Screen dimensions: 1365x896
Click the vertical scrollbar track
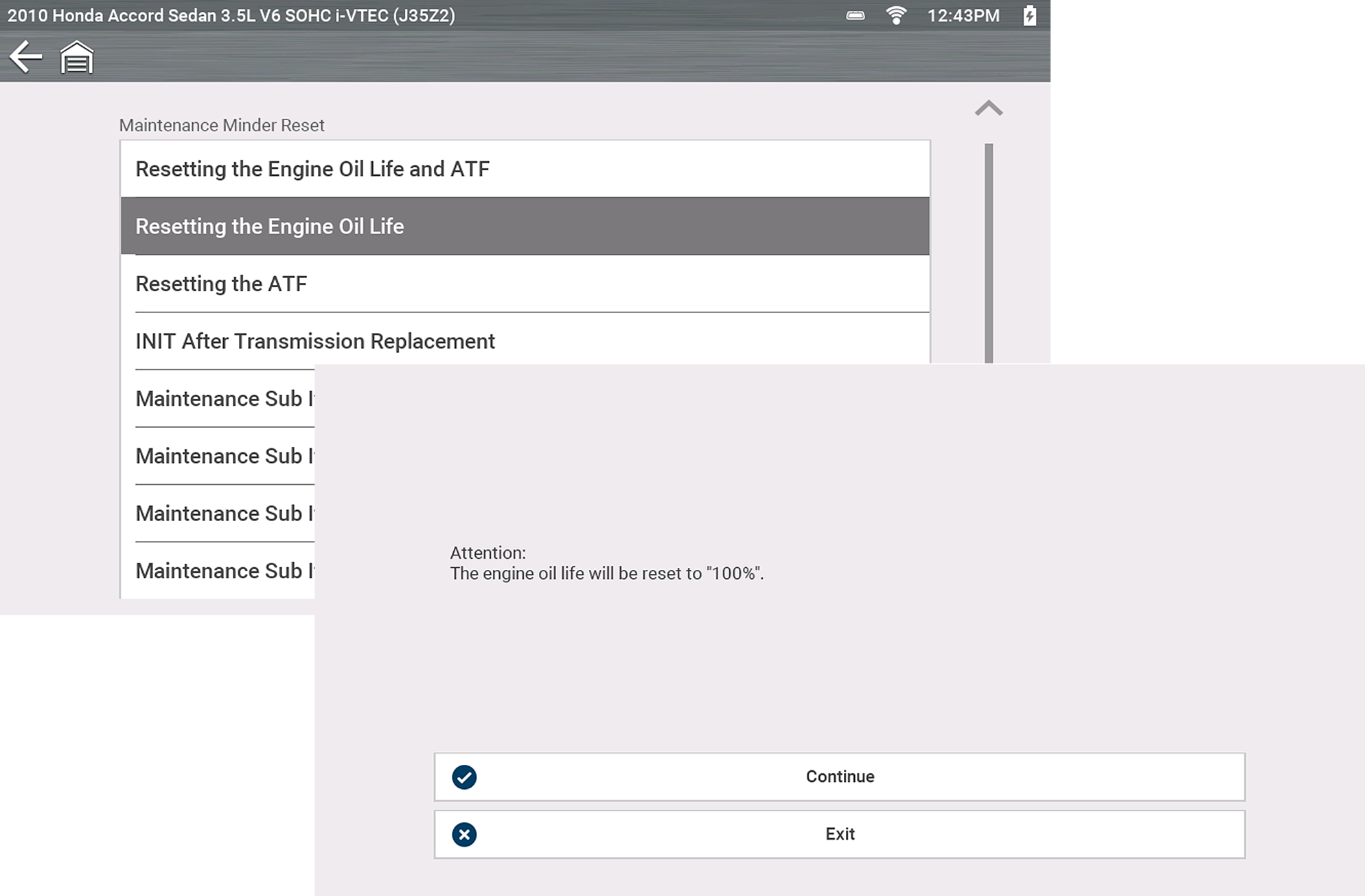tap(989, 253)
